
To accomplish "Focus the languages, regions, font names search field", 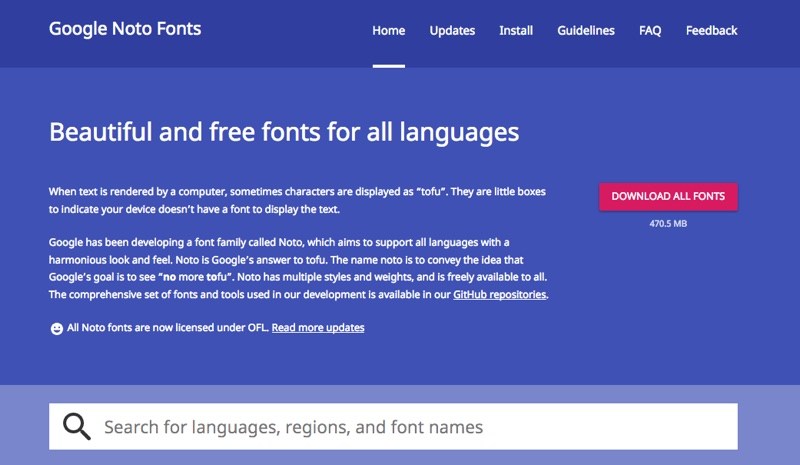I will (393, 427).
